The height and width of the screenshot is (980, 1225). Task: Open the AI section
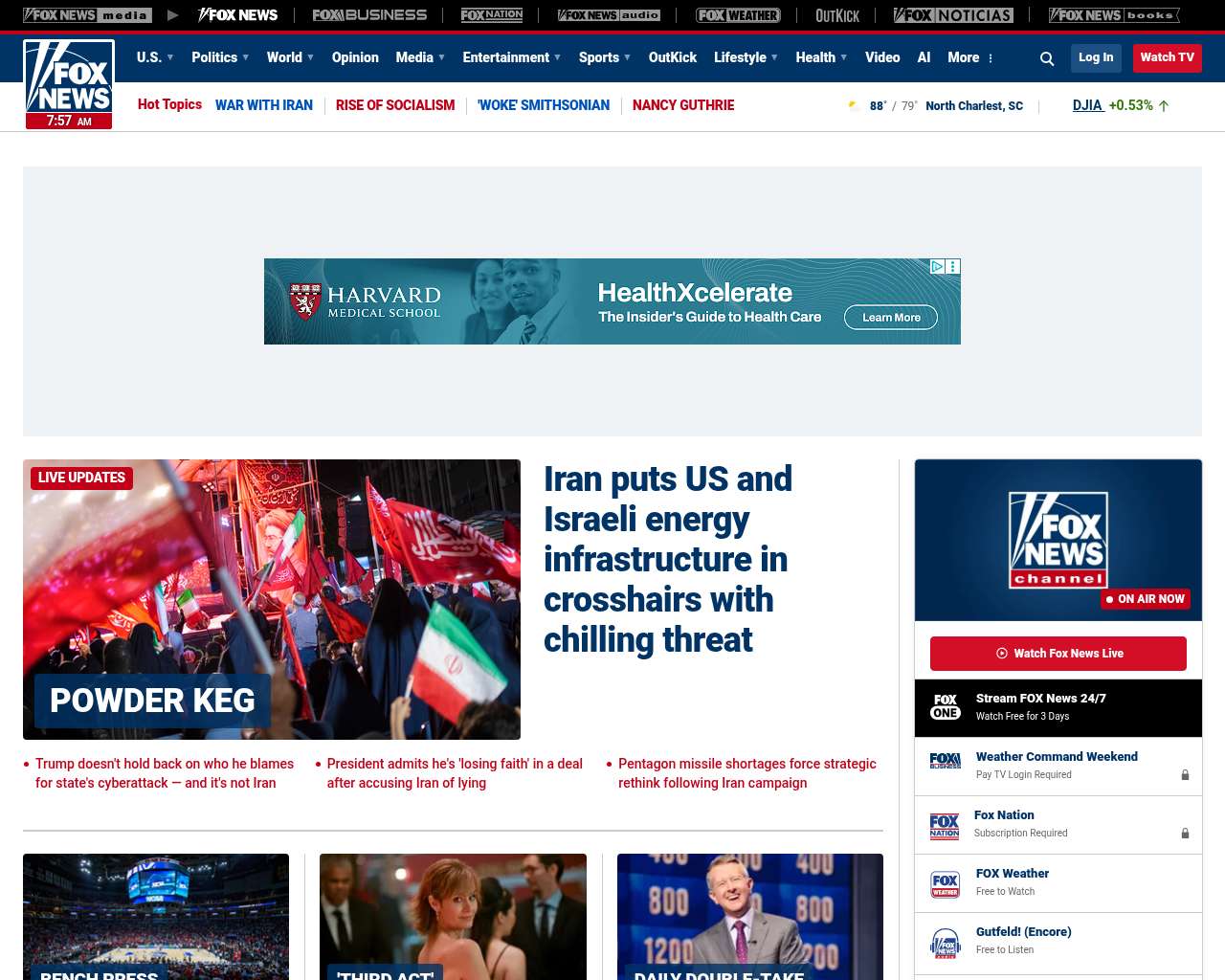click(x=924, y=57)
